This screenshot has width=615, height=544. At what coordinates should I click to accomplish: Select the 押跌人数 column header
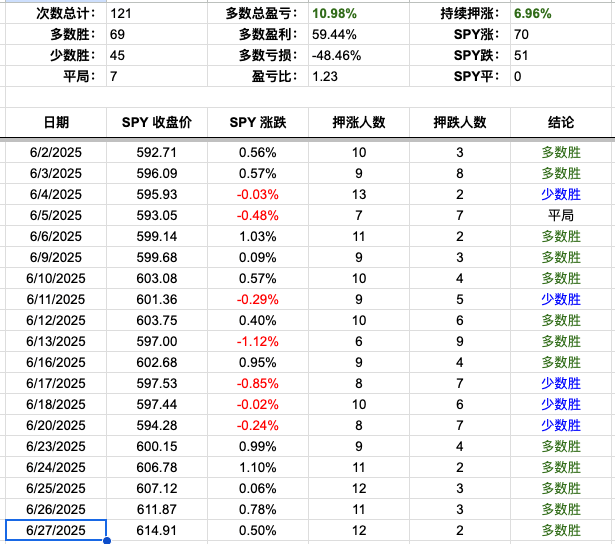460,122
